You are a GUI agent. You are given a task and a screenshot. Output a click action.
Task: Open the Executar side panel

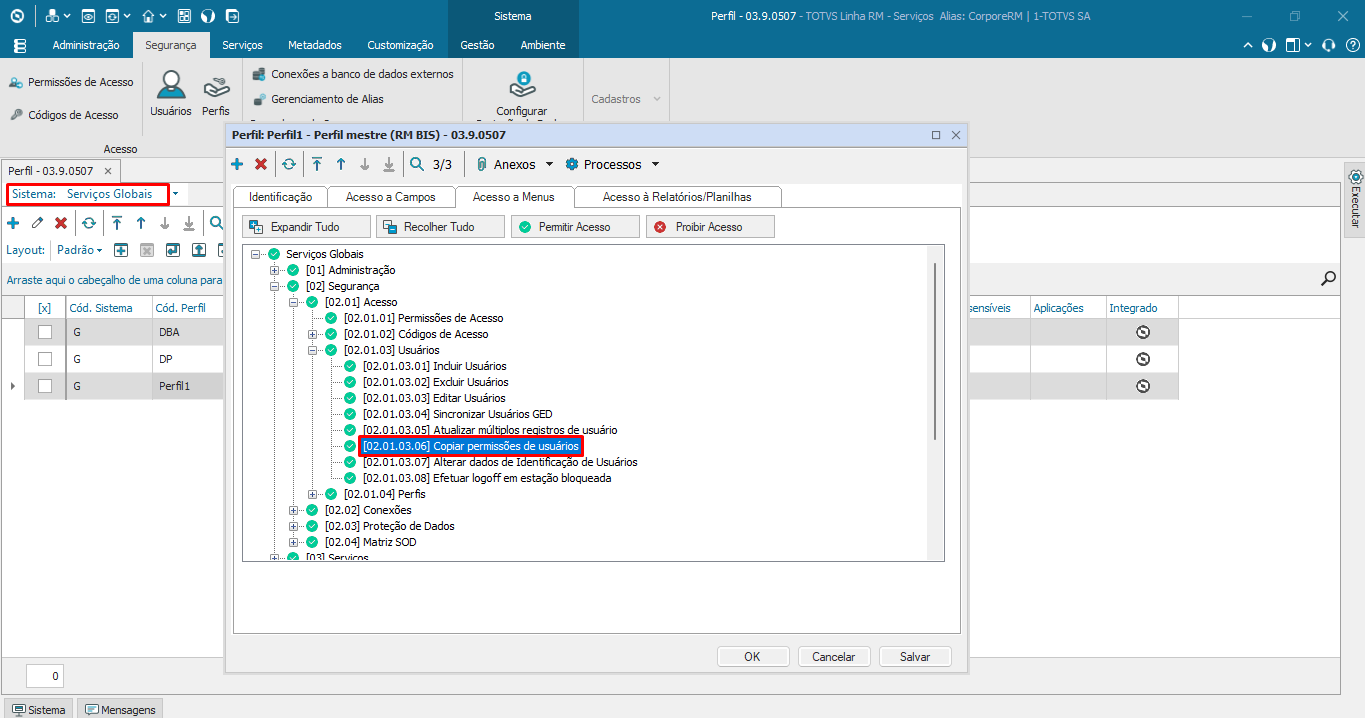(x=1355, y=198)
